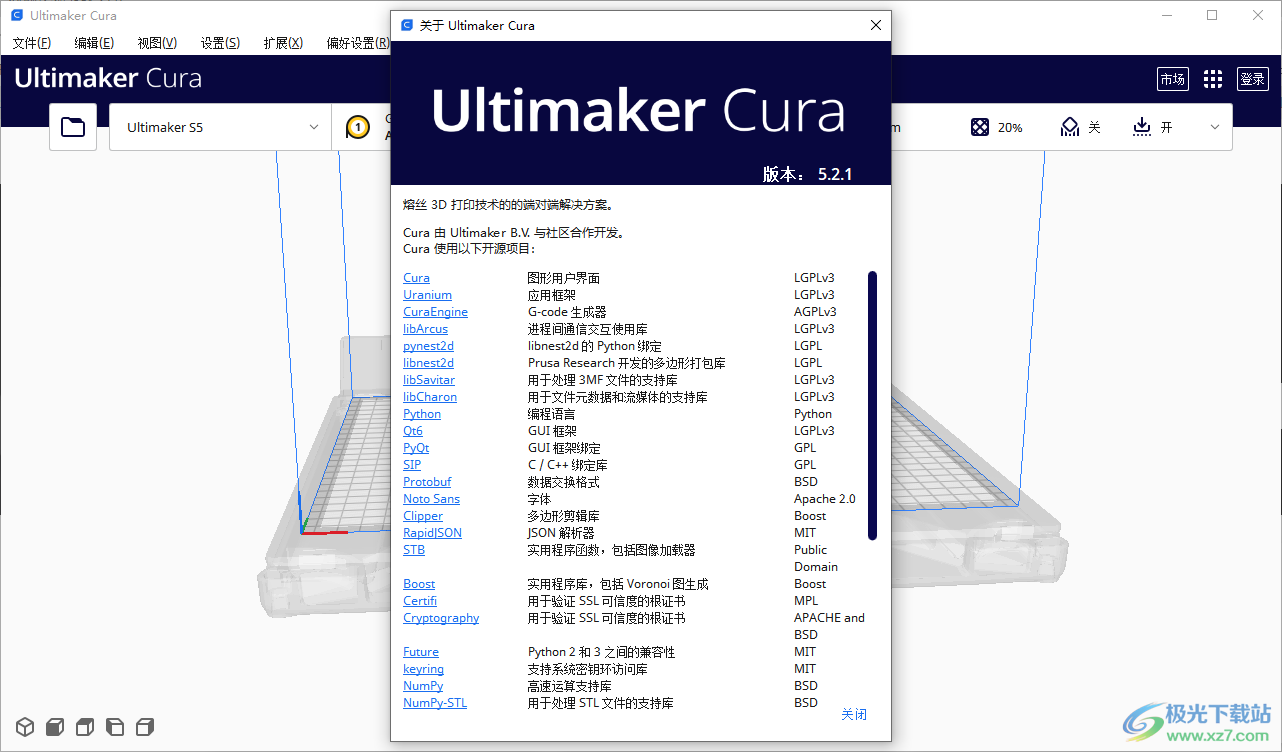Click the build plate adhesion icon

[1142, 127]
